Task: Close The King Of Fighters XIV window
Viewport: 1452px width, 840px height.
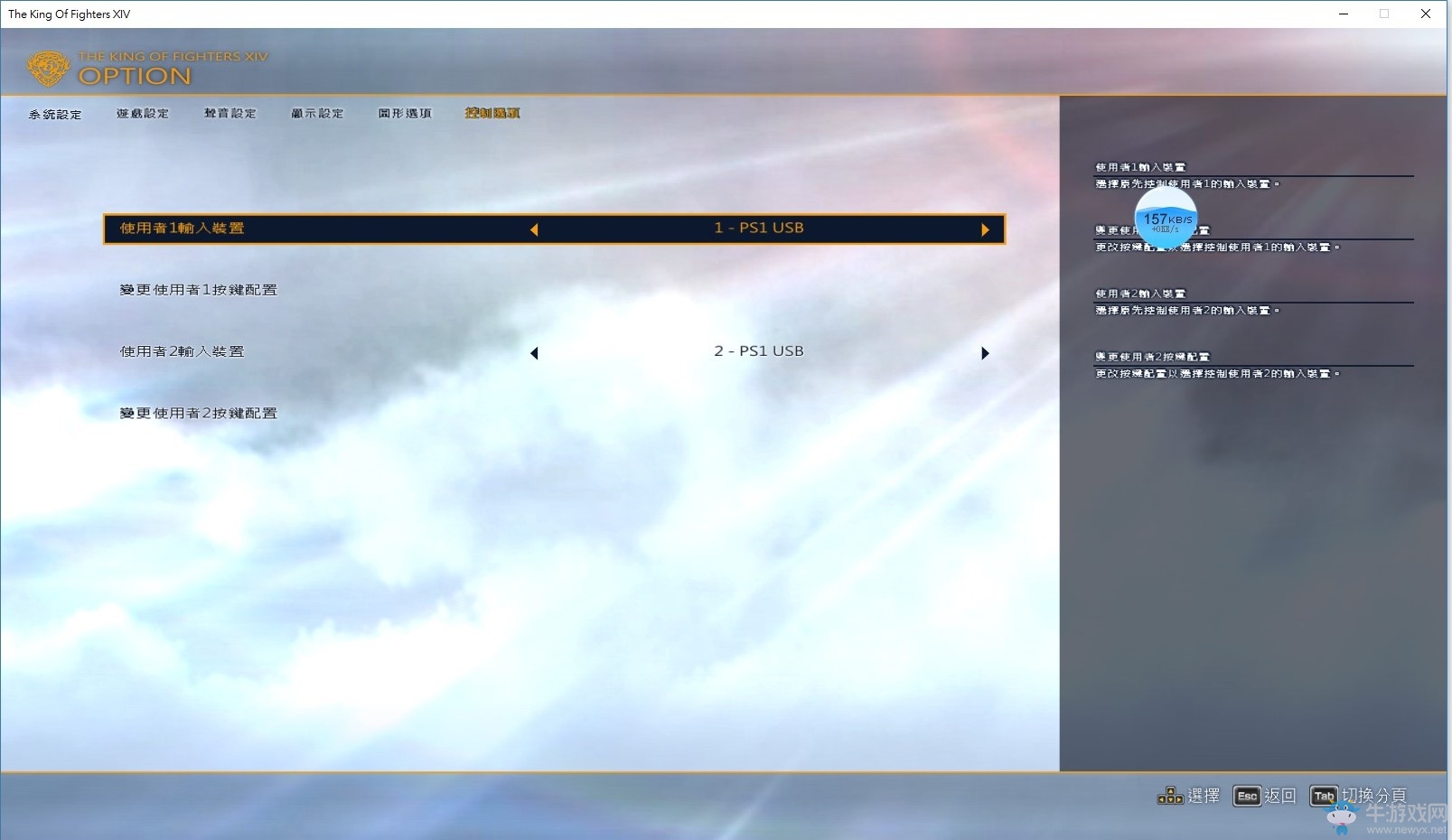Action: (1426, 14)
